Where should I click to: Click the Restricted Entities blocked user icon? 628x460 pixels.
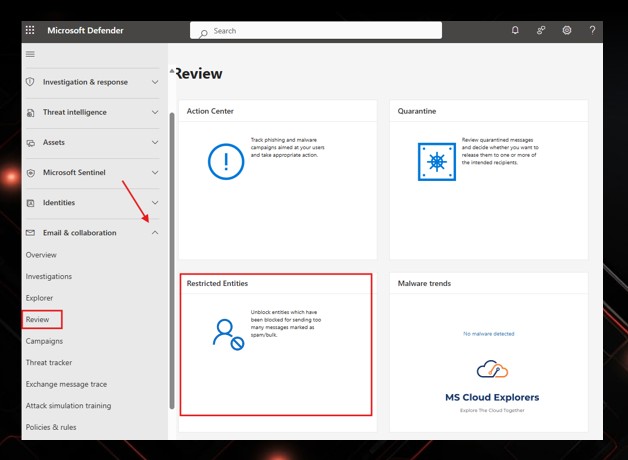click(228, 334)
